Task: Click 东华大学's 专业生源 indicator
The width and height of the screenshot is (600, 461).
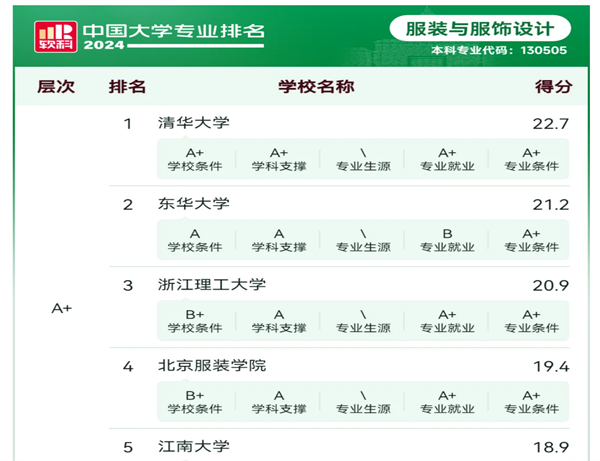Action: [363, 240]
